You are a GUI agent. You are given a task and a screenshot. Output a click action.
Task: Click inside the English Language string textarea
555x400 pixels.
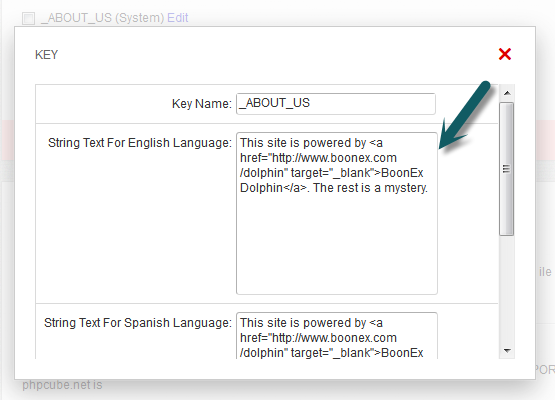[x=337, y=213]
